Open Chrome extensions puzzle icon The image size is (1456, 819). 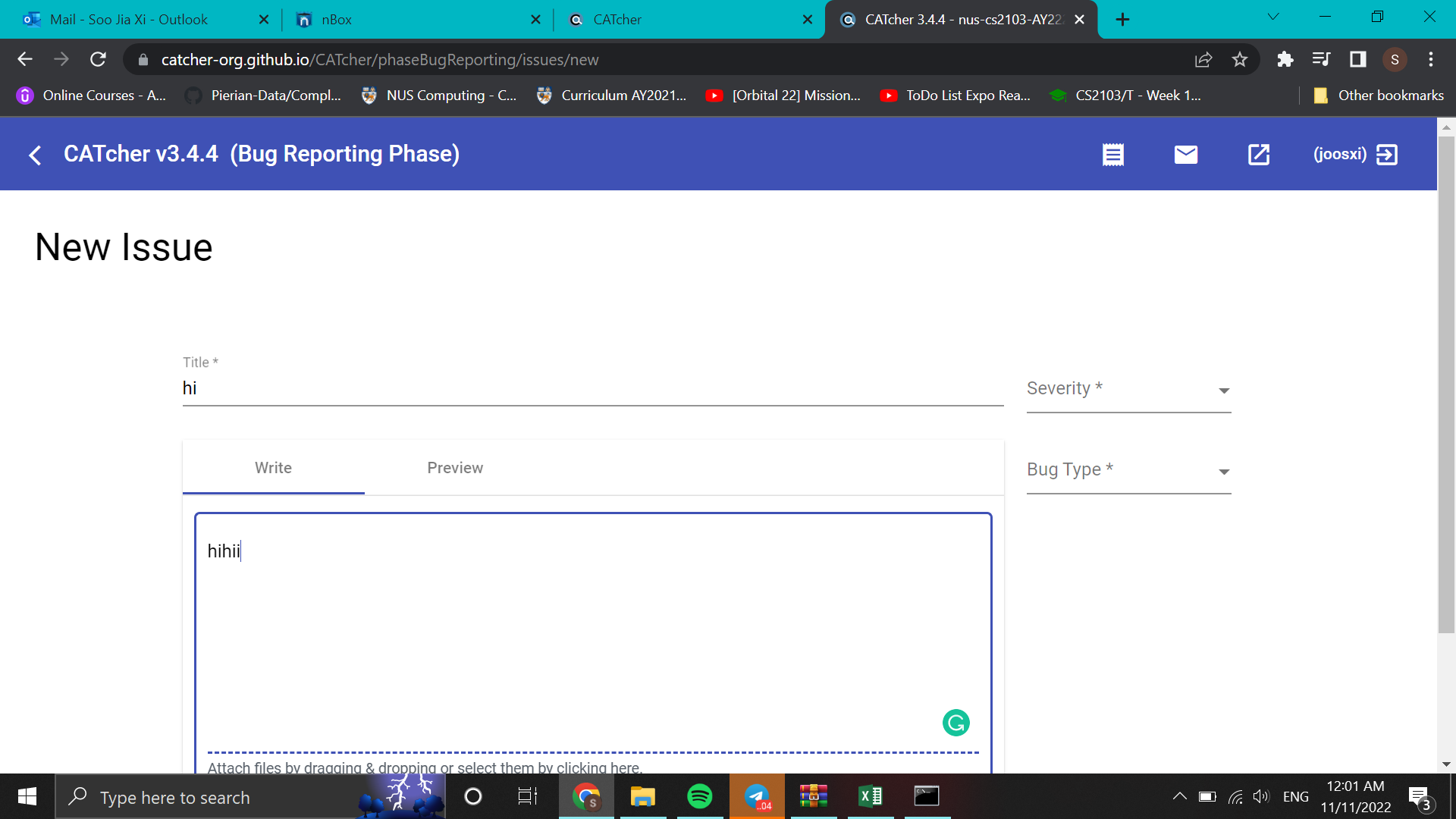[1285, 60]
